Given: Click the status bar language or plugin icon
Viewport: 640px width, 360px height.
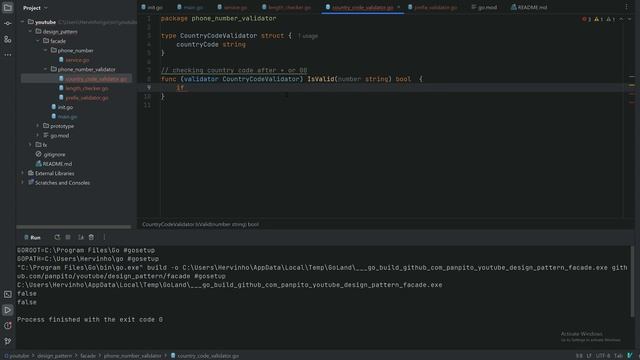Looking at the screenshot, I should (630, 356).
